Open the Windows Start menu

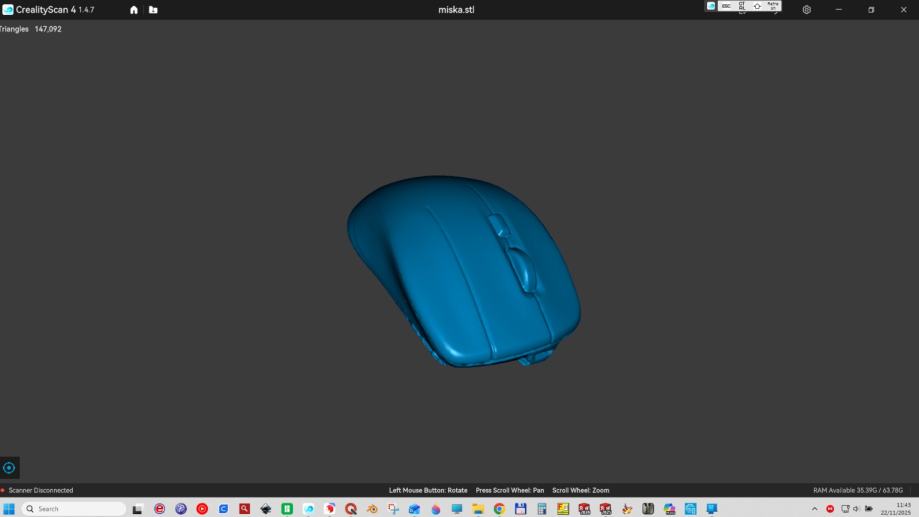[9, 509]
